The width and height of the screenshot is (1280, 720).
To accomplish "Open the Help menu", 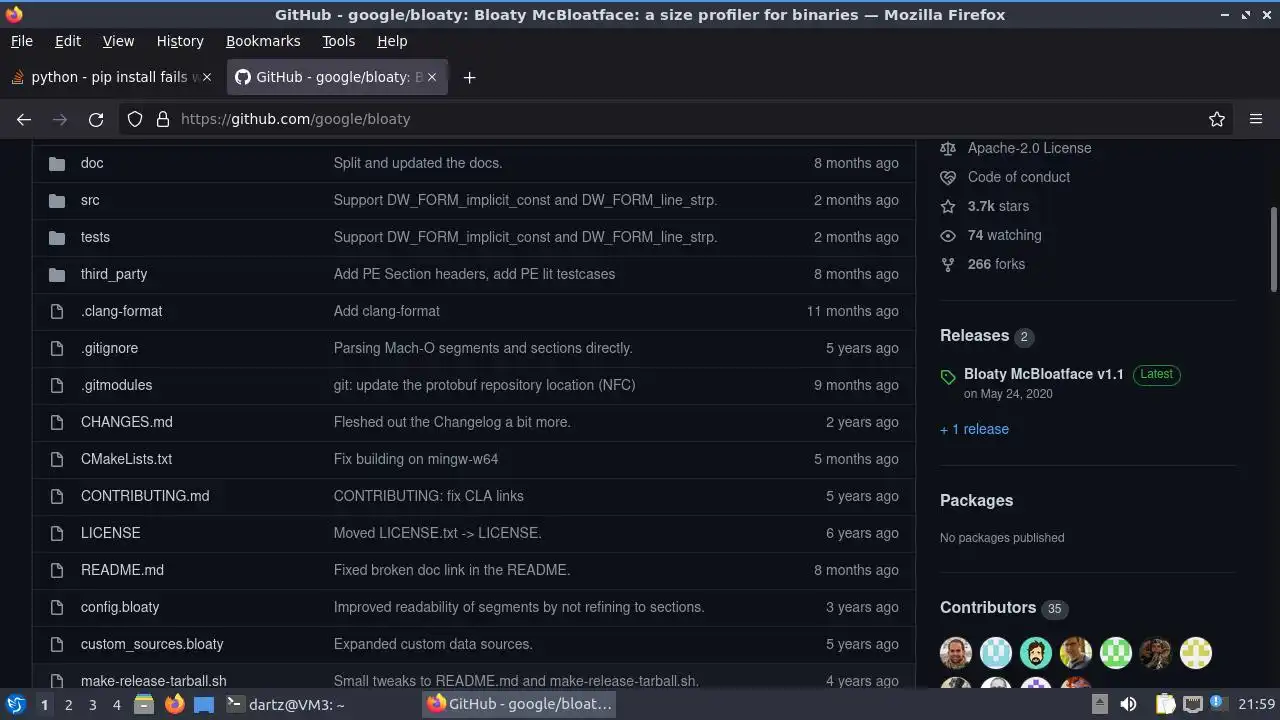I will click(x=392, y=41).
